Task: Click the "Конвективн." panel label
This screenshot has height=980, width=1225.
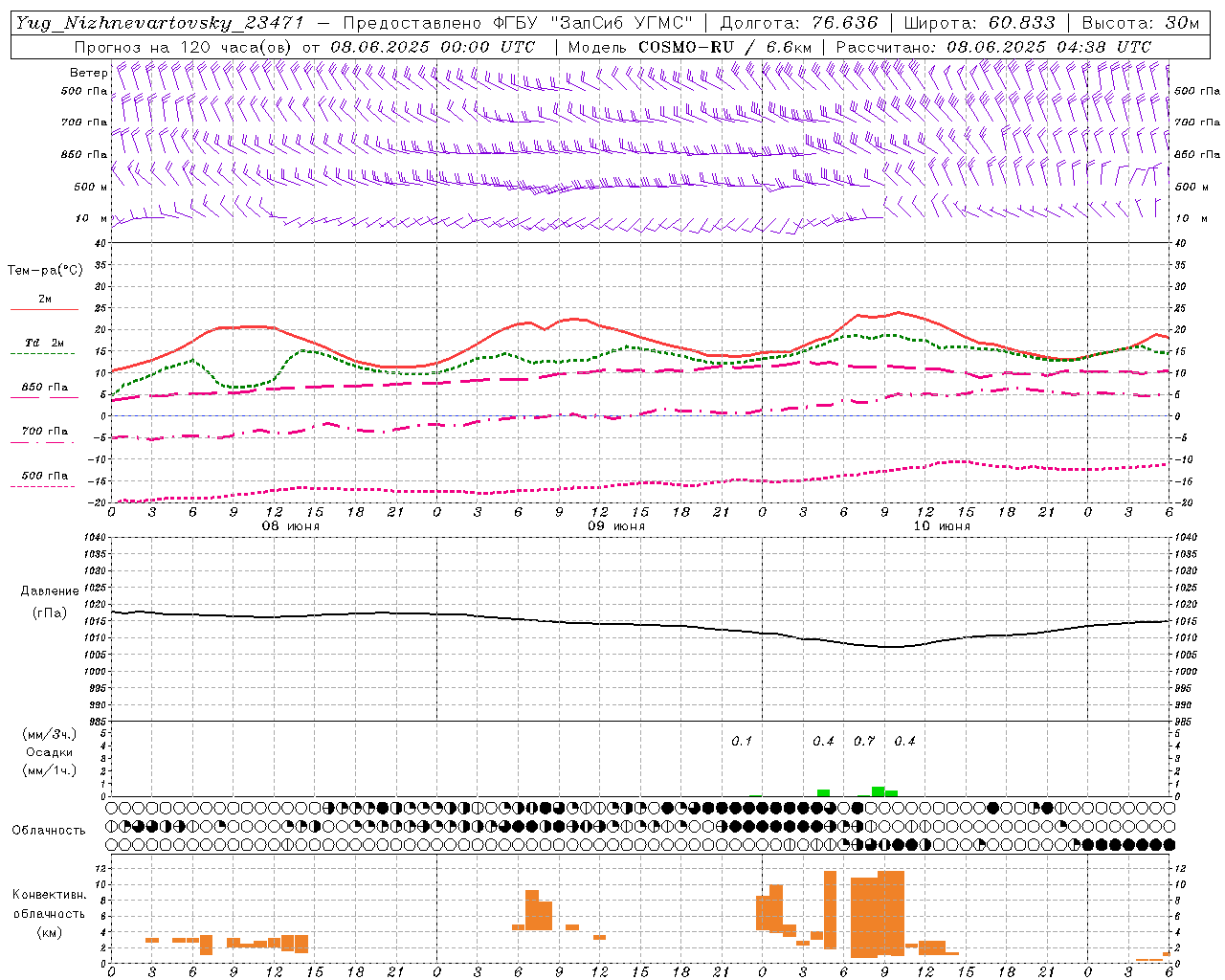Action: tap(50, 895)
